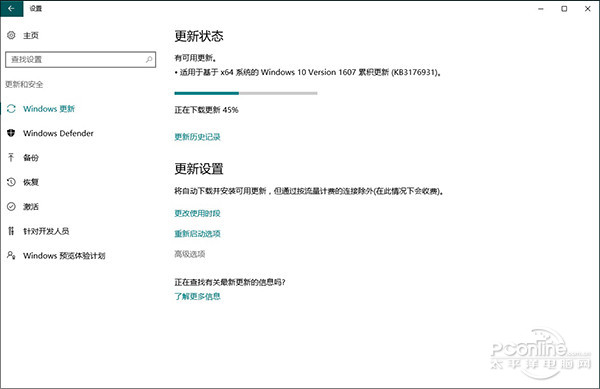Close the settings window

[588, 8]
